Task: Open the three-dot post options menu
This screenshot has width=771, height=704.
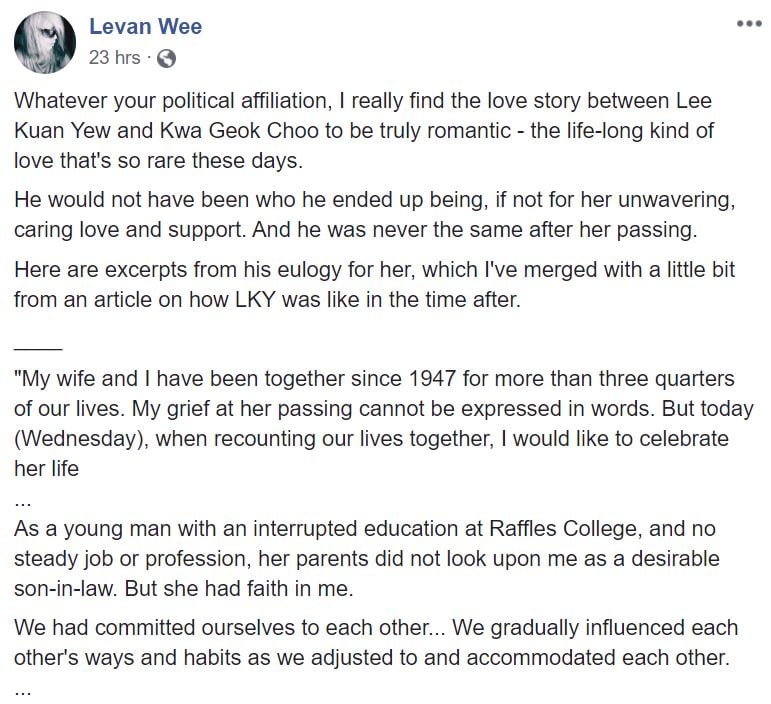Action: (x=748, y=24)
